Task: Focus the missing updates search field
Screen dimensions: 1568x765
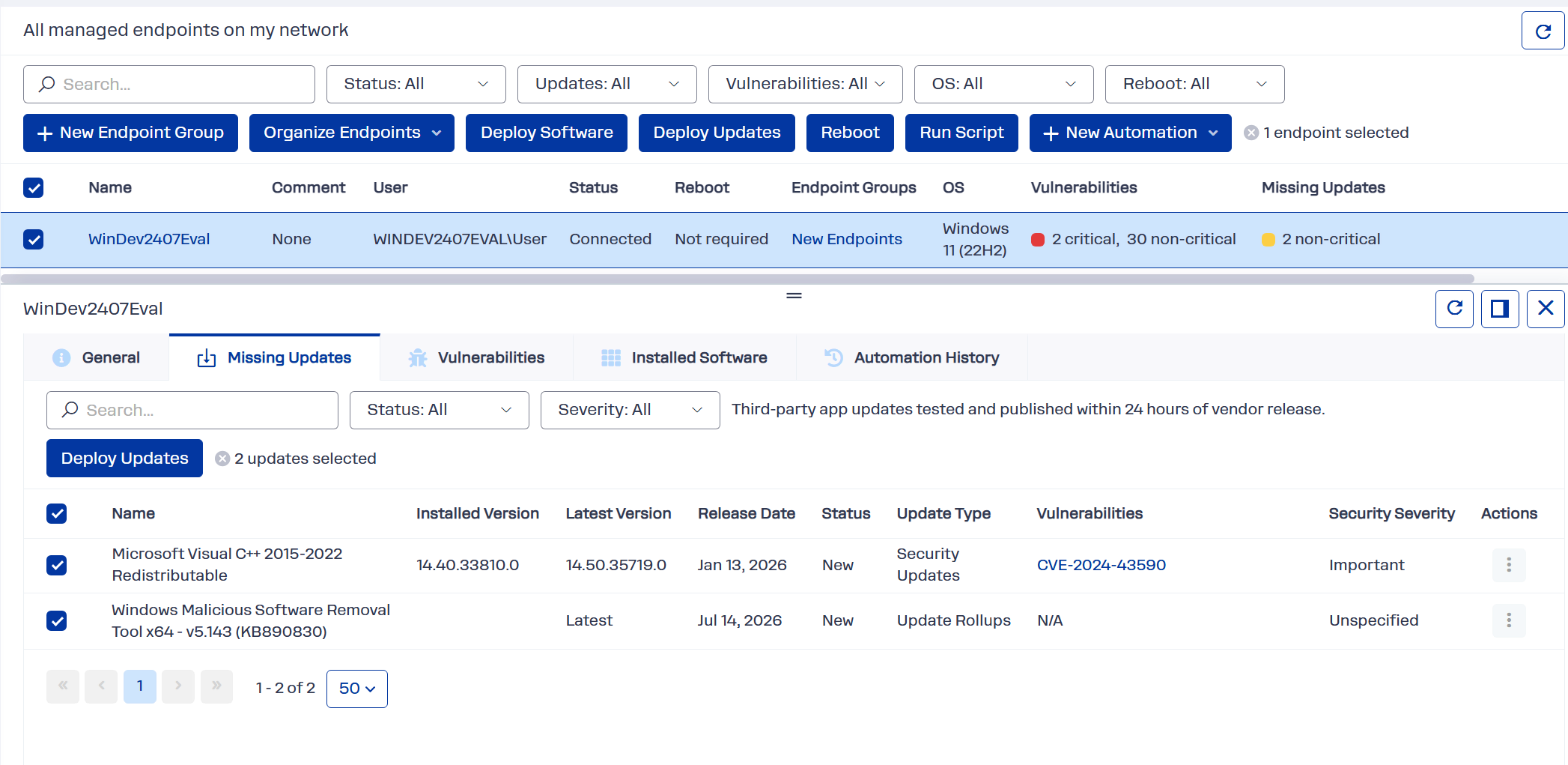Action: (192, 410)
